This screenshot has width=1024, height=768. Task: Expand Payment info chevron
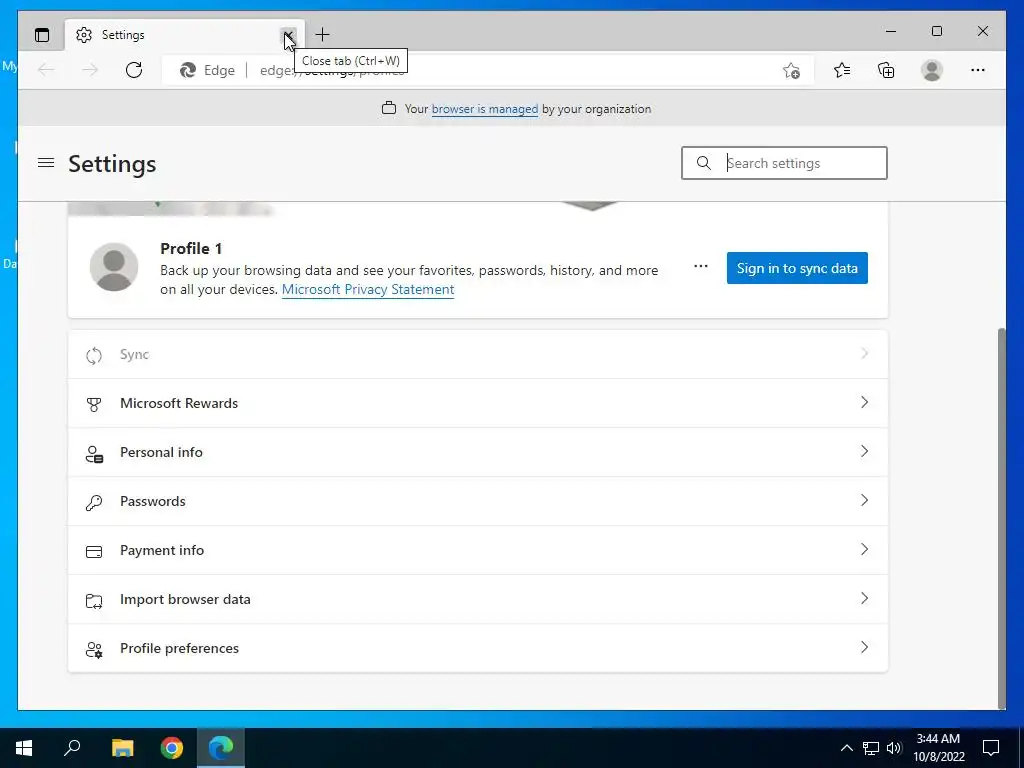click(x=864, y=549)
